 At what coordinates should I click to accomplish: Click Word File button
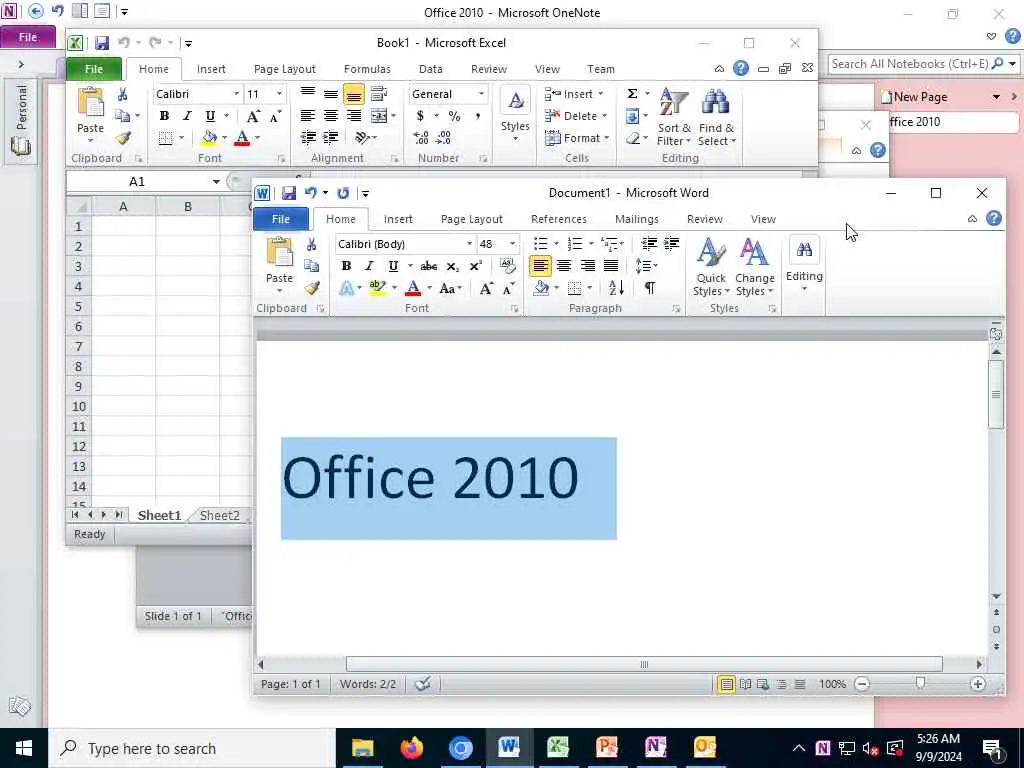pos(281,219)
